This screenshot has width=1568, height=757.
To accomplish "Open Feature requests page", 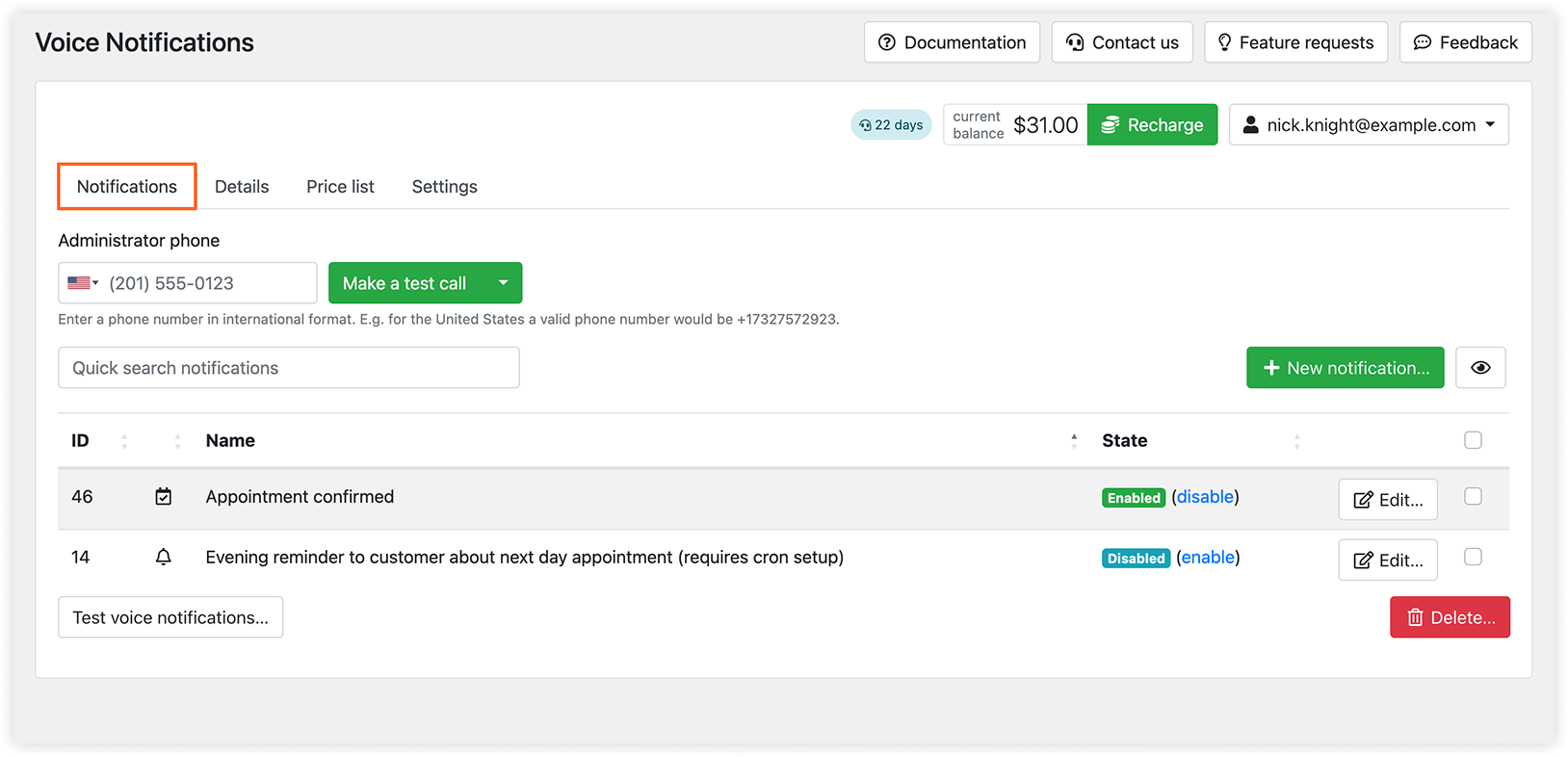I will click(1295, 42).
